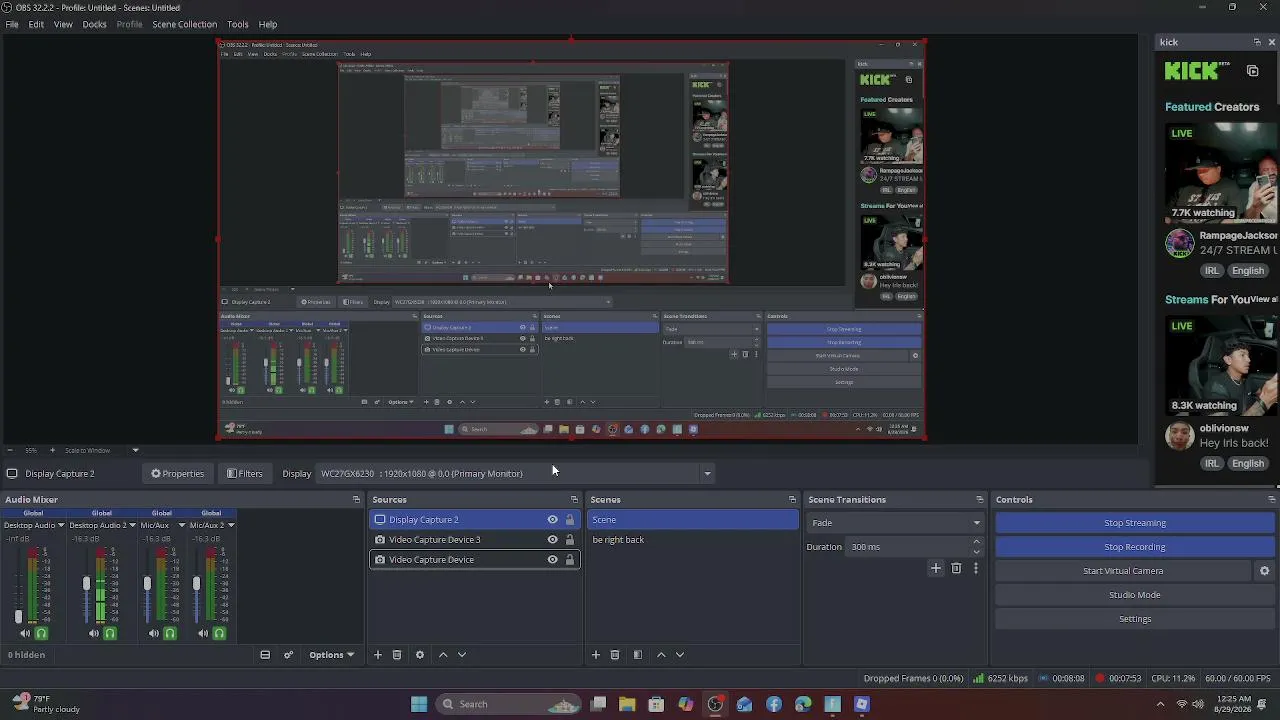
Task: Open Filters for Display Capture 2
Action: pos(245,474)
